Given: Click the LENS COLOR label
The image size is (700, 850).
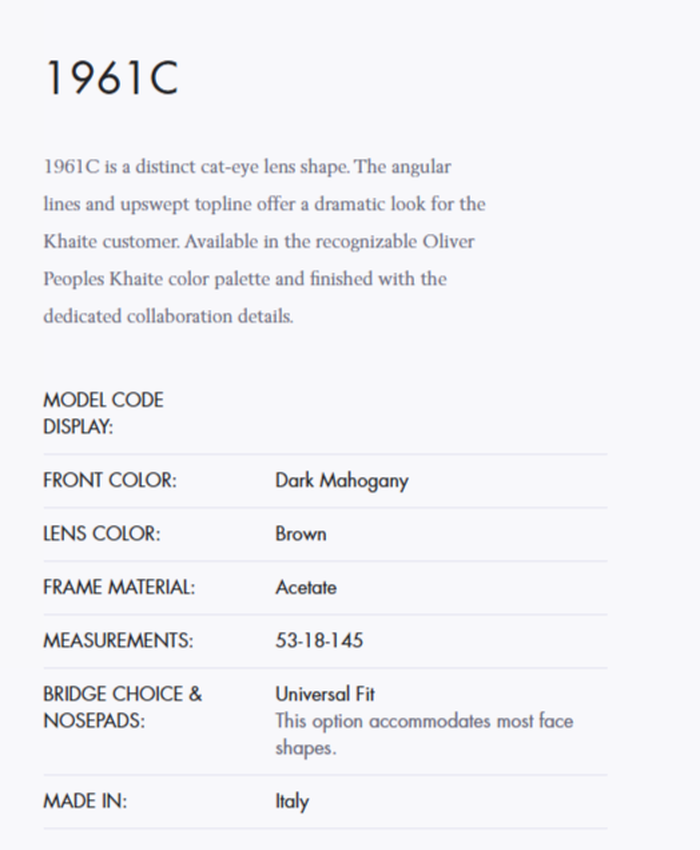Looking at the screenshot, I should click(101, 534).
